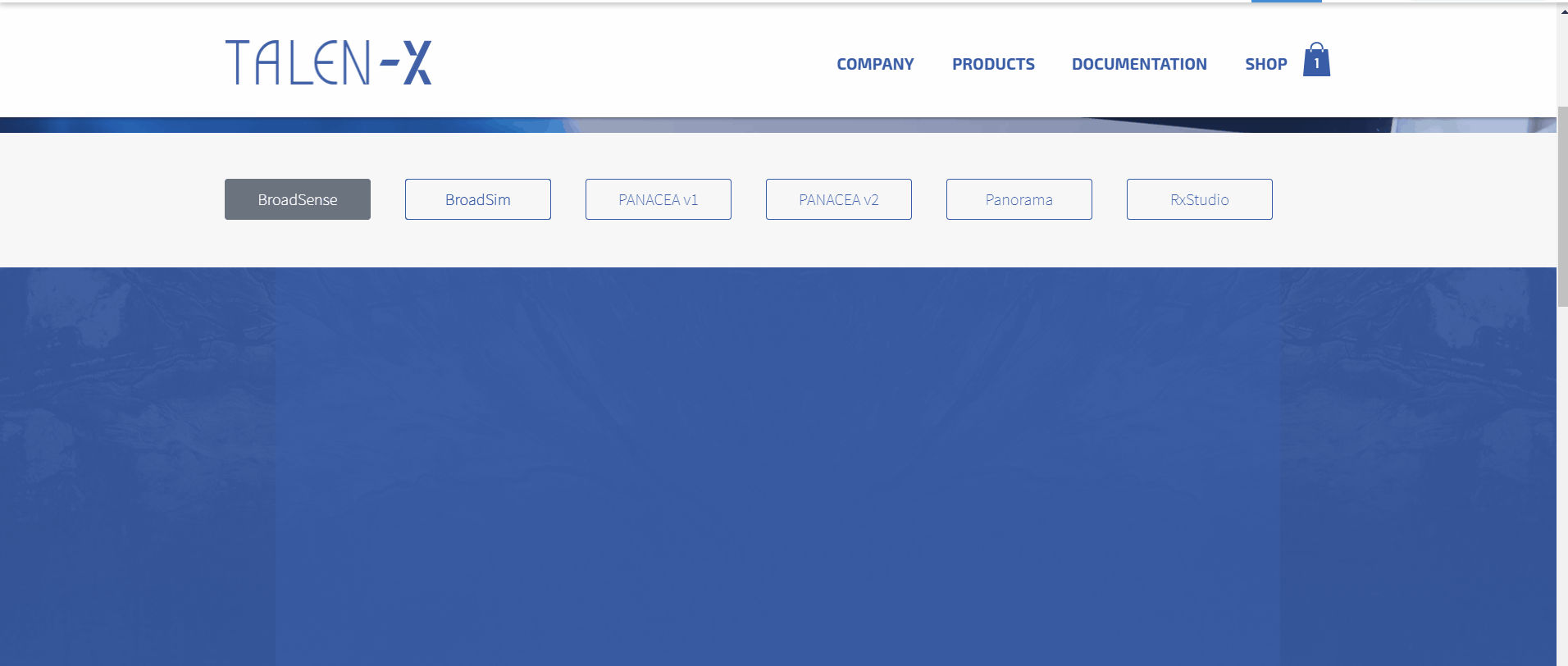Choose the PANACEA v2 button
1568x666 pixels.
click(839, 199)
